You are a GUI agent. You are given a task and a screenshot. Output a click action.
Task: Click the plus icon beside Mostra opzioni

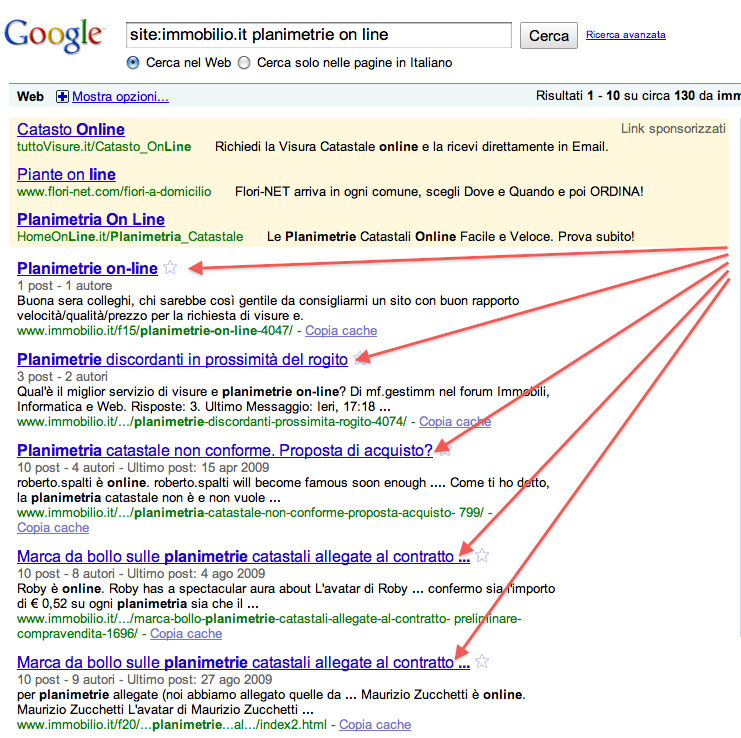tap(62, 96)
